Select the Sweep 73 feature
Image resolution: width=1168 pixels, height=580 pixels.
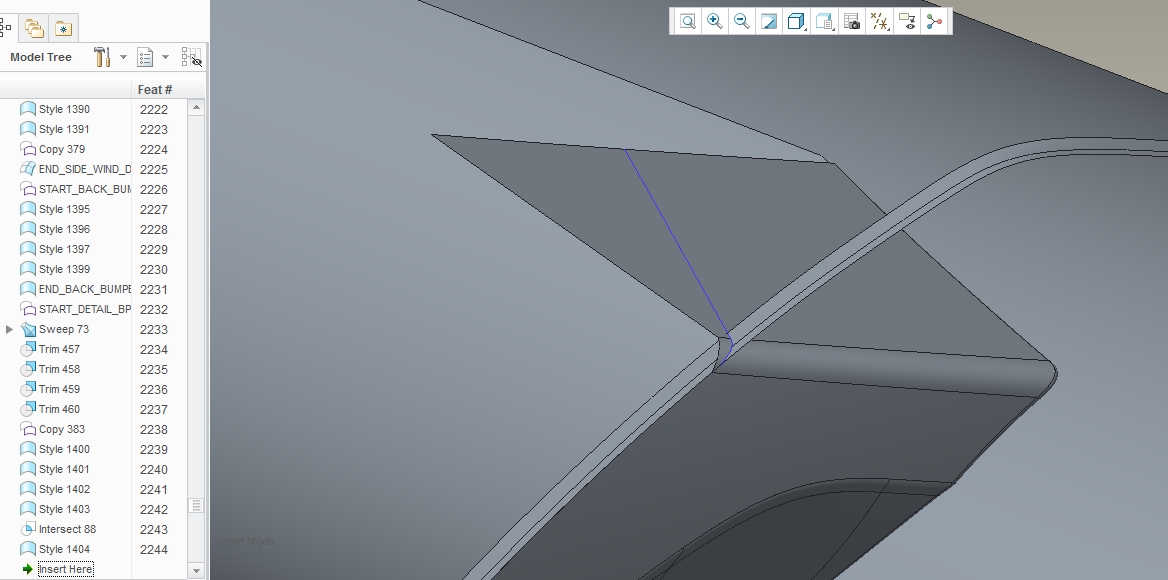pyautogui.click(x=63, y=329)
